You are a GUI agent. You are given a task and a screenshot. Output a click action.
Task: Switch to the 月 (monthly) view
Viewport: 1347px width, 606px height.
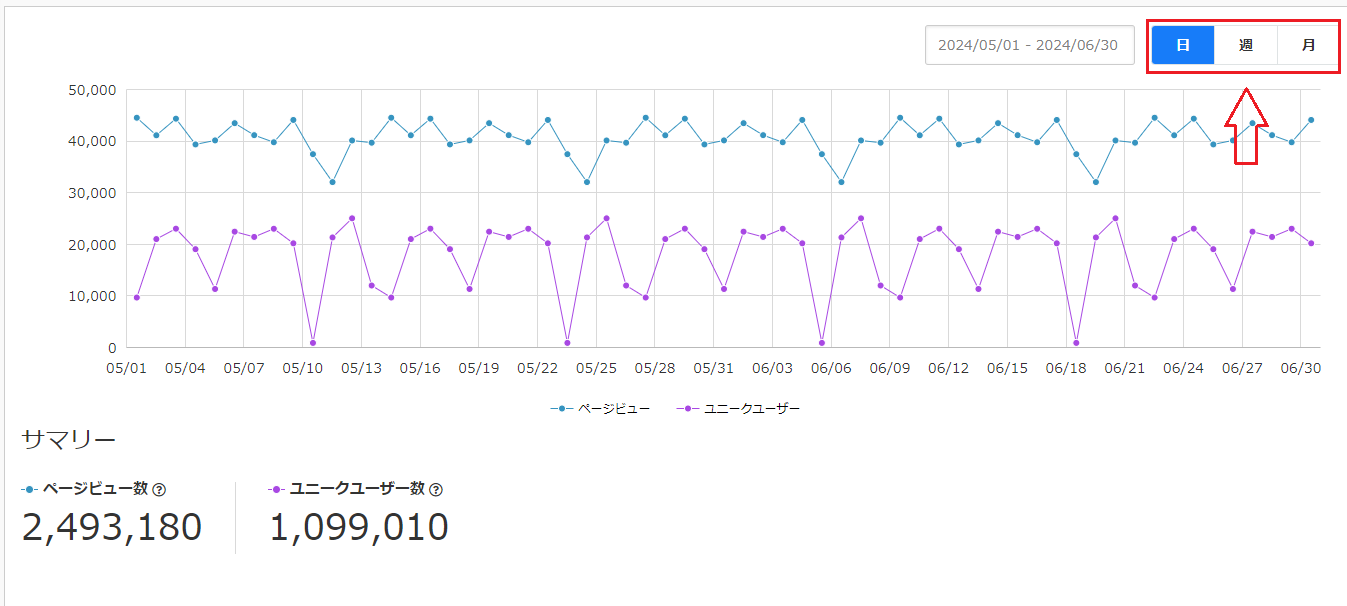[x=1308, y=45]
